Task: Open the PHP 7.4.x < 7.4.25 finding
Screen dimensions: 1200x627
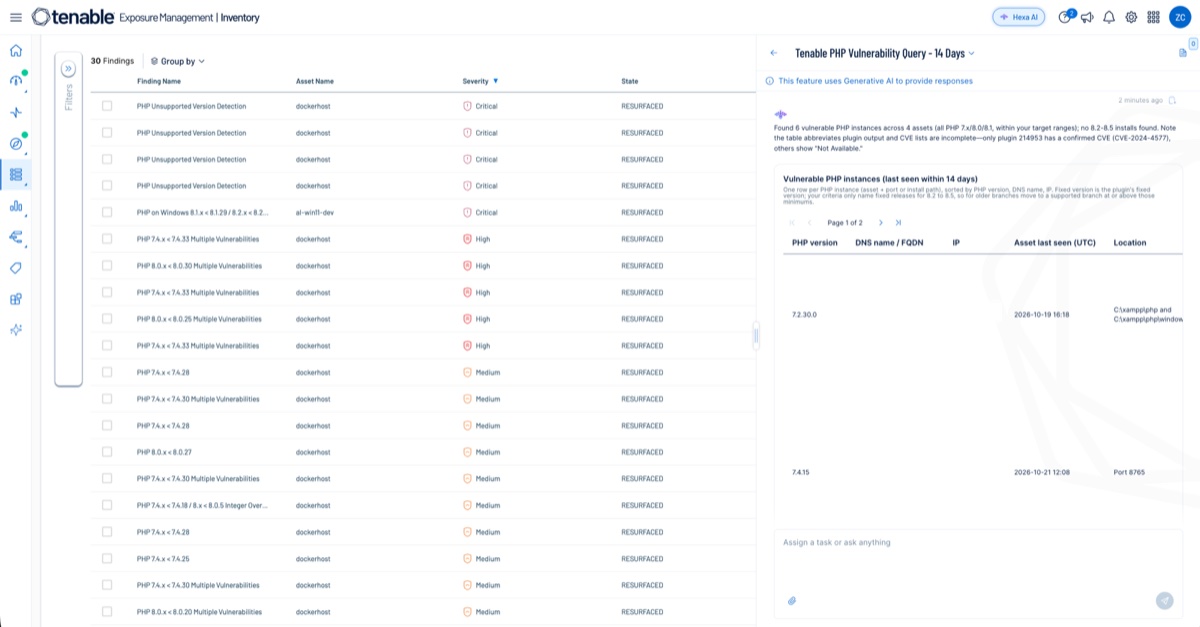Action: (163, 559)
